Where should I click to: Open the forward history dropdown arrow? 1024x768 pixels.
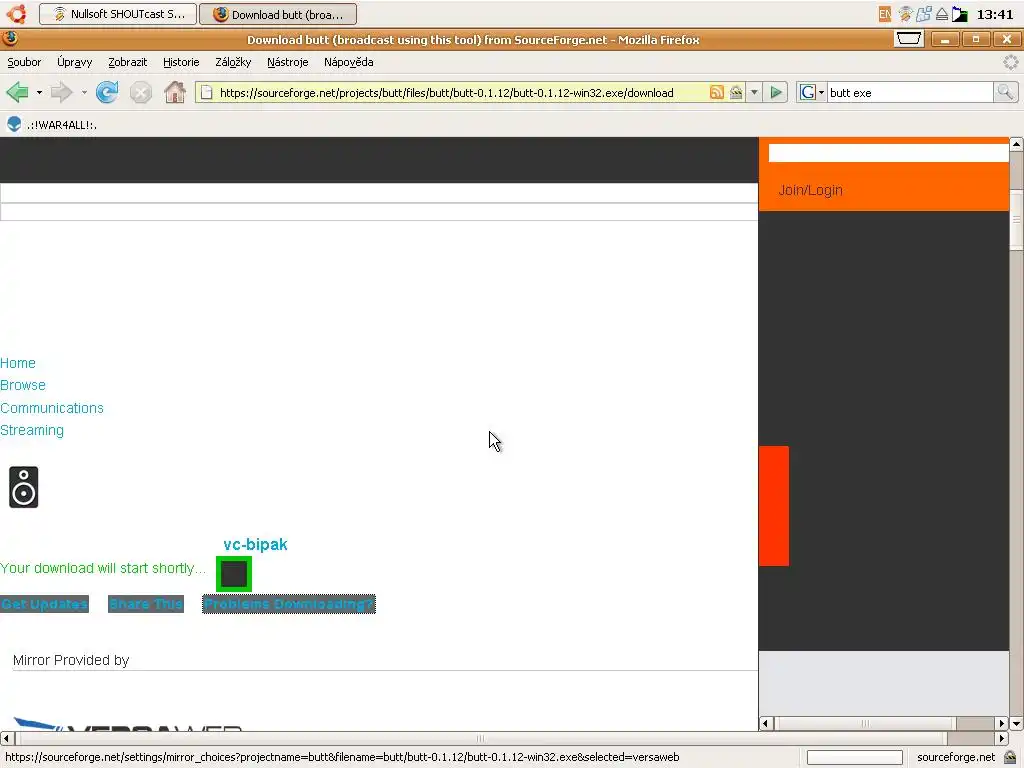click(x=84, y=93)
